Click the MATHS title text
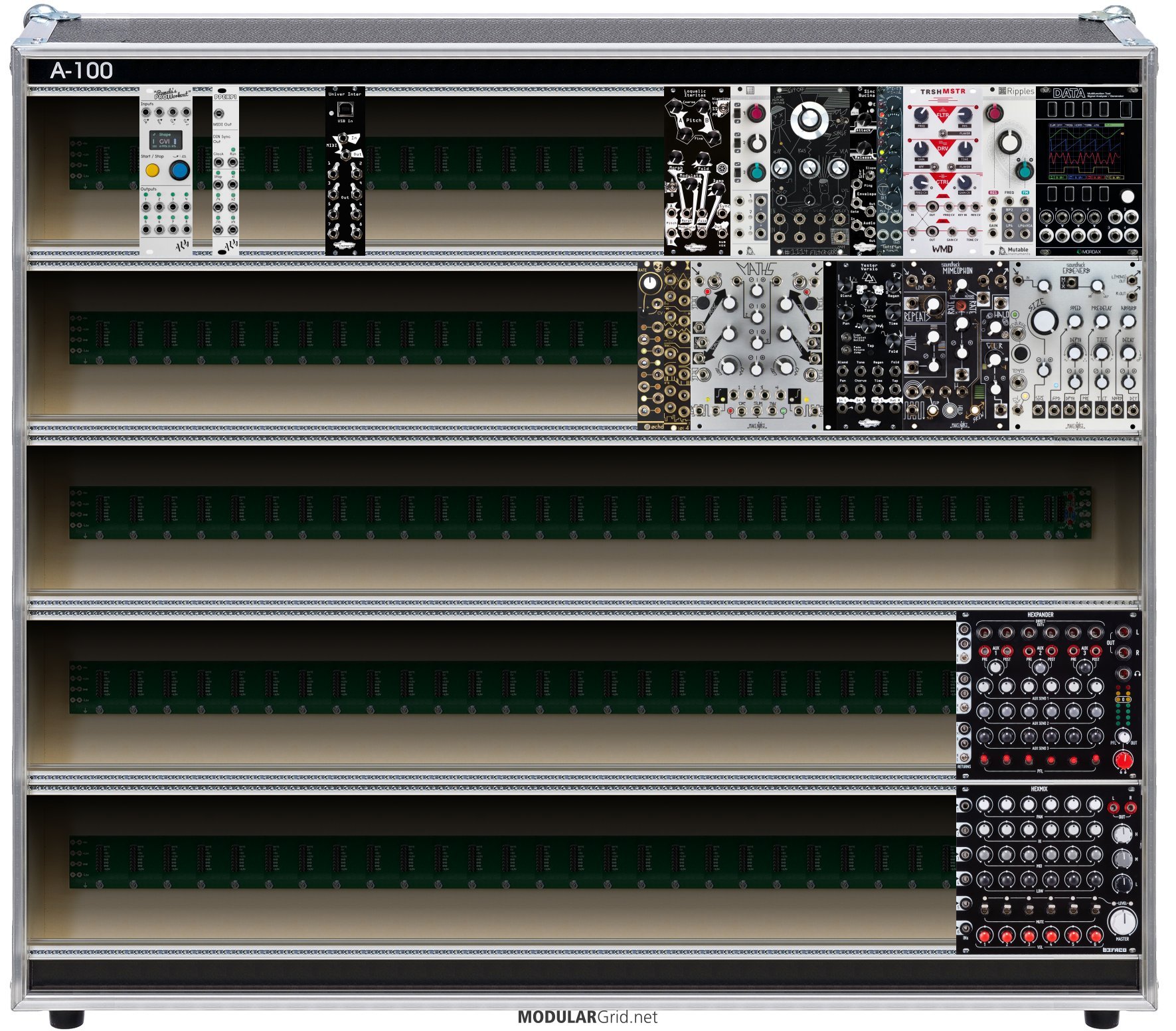Screen dimensions: 1176x1031 tap(756, 270)
